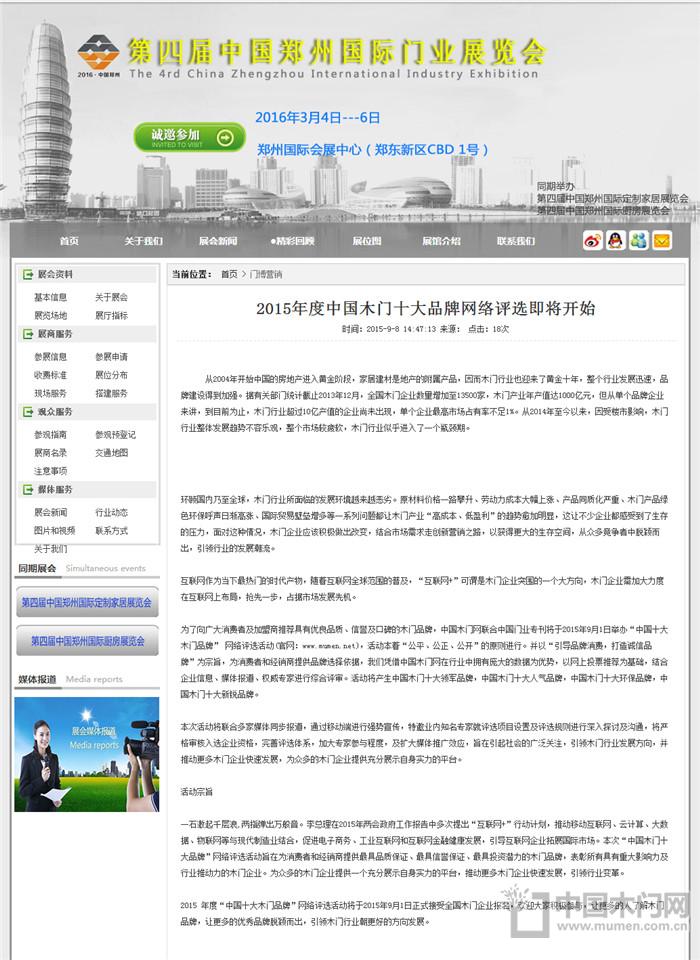Click the 观众服务 section header
Screen dimensions: 700x960
click(x=55, y=411)
